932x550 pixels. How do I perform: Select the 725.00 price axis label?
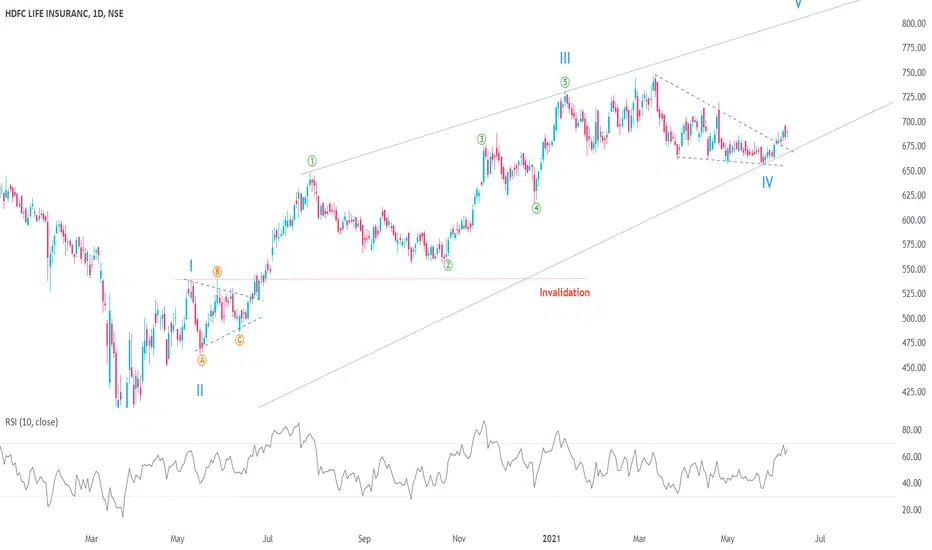(914, 97)
